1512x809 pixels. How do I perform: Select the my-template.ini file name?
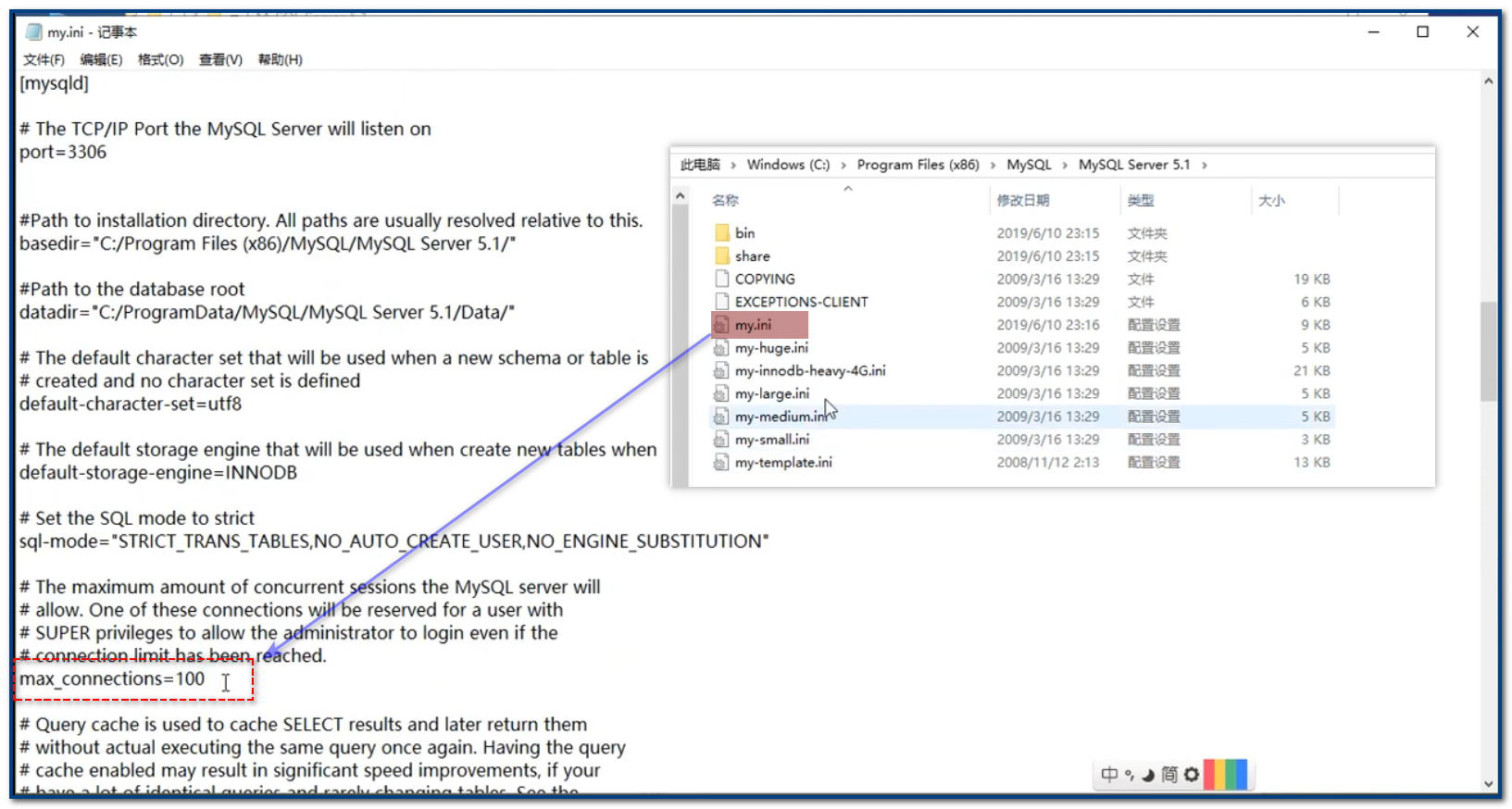(x=783, y=462)
